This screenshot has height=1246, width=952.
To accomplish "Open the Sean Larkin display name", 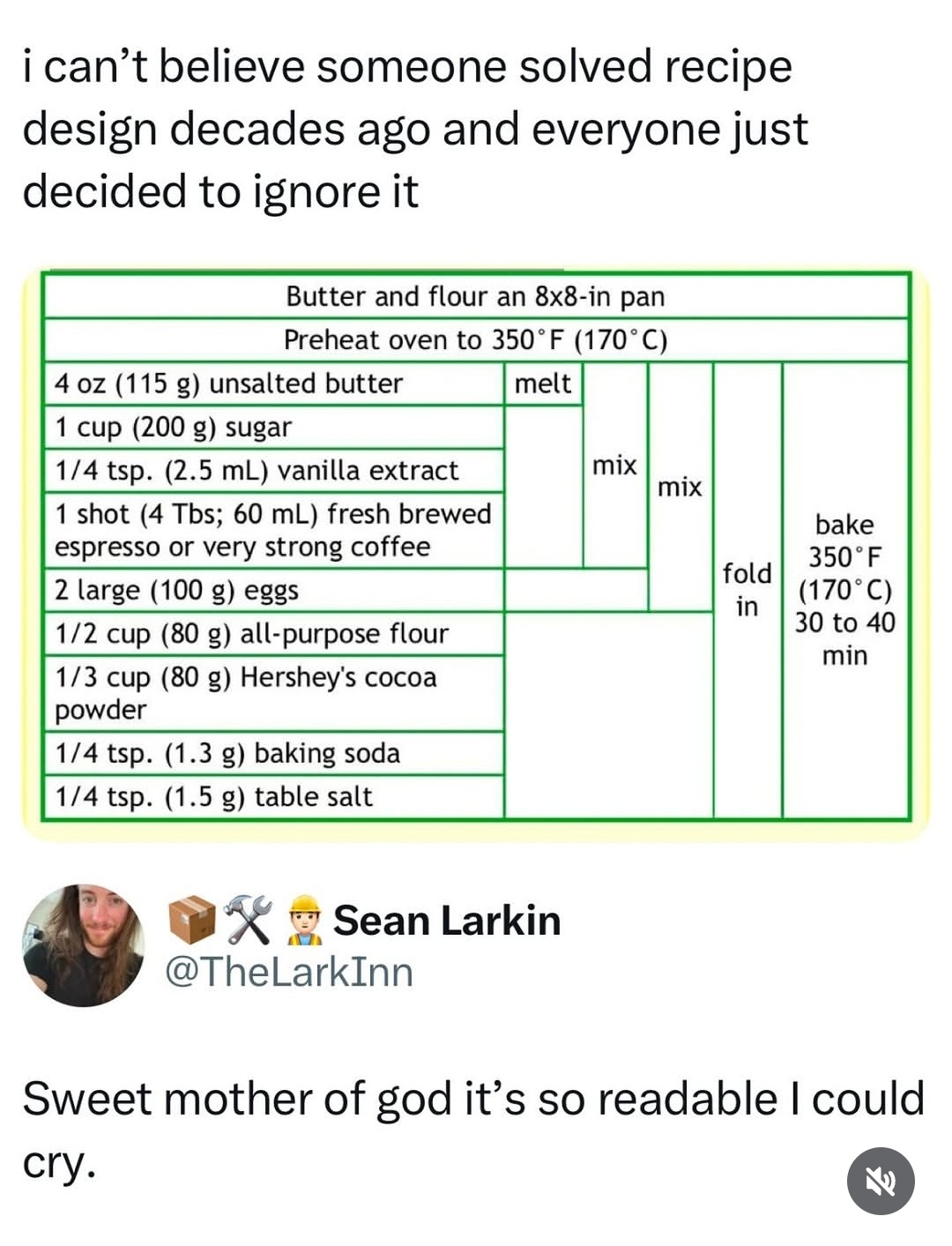I will [x=447, y=921].
